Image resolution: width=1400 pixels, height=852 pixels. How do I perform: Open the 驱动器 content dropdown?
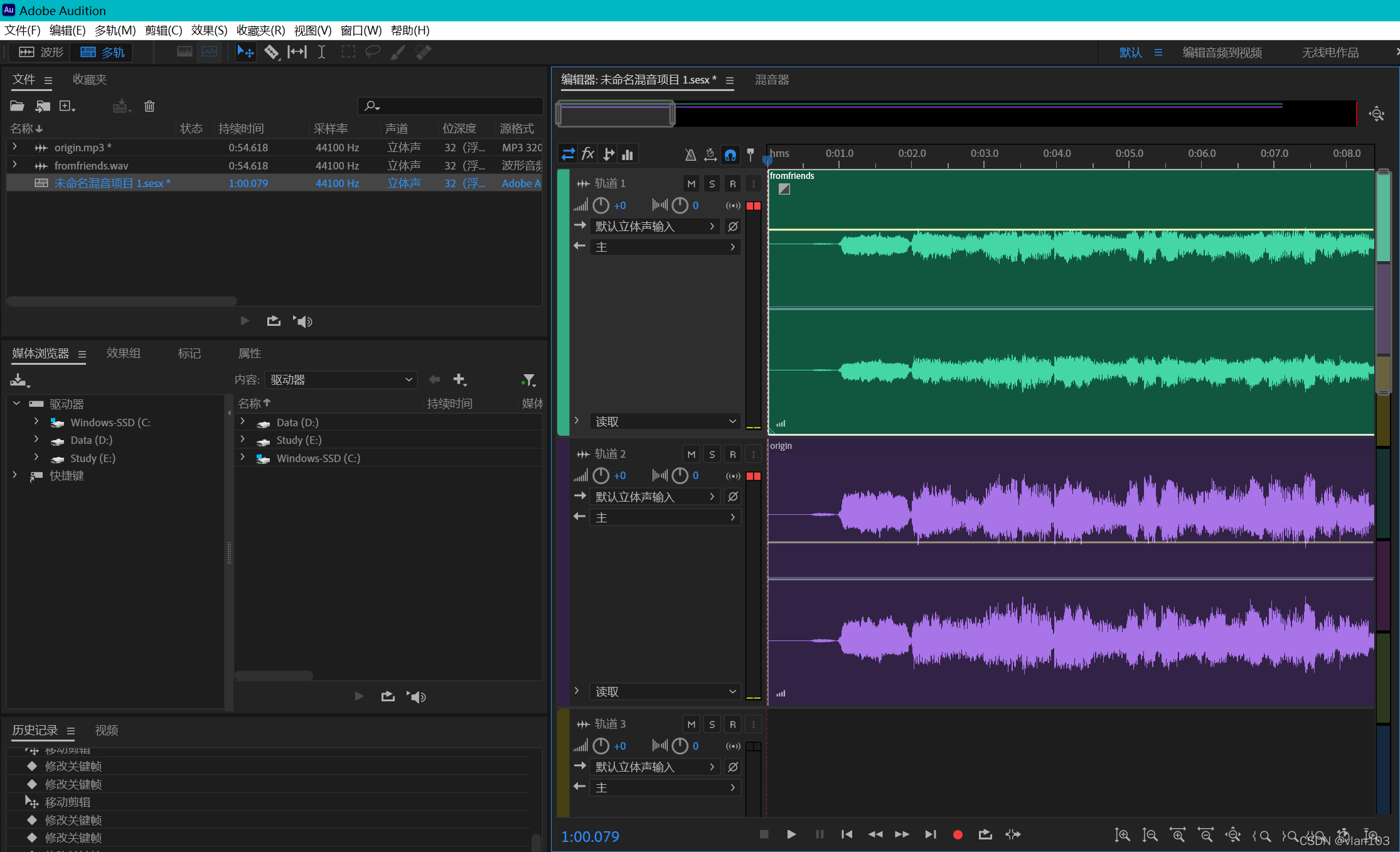pos(341,380)
